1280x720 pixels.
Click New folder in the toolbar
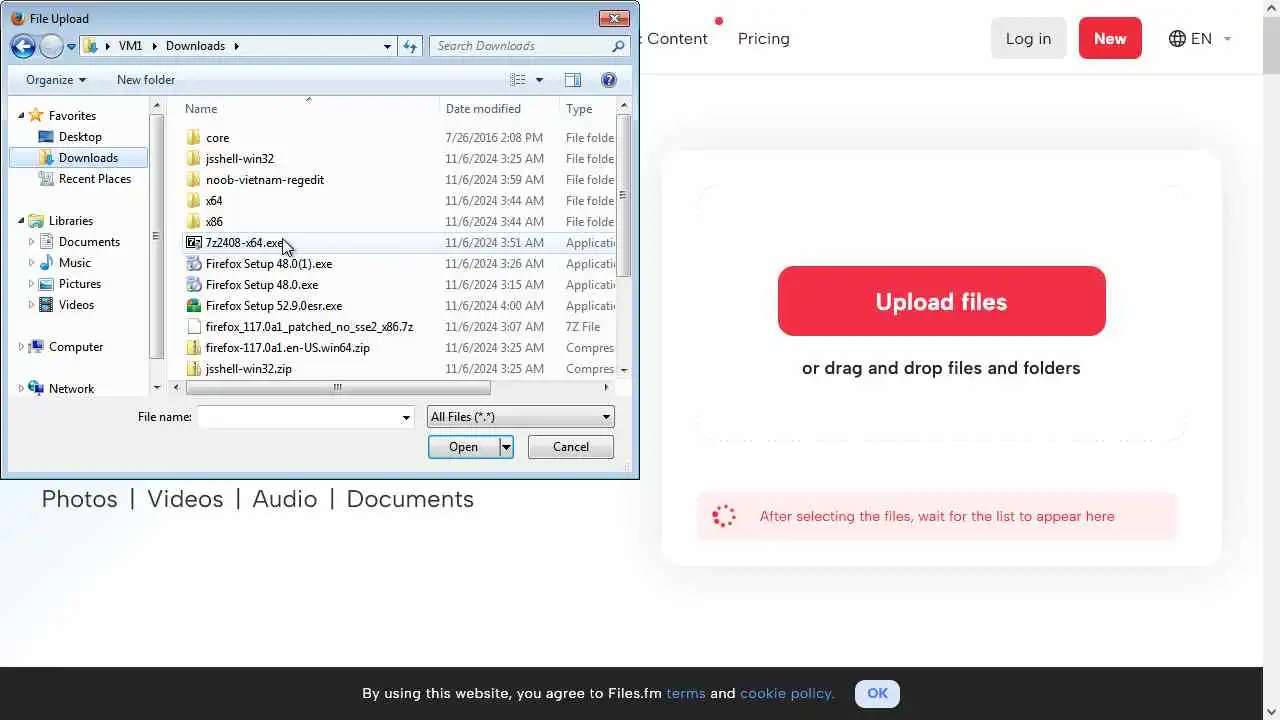(146, 80)
